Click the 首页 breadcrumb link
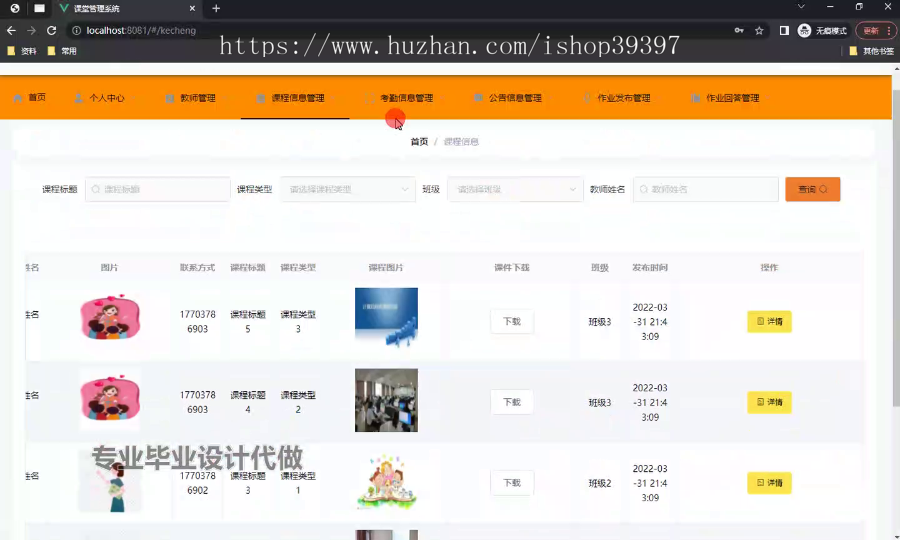Viewport: 900px width, 540px height. pos(419,142)
